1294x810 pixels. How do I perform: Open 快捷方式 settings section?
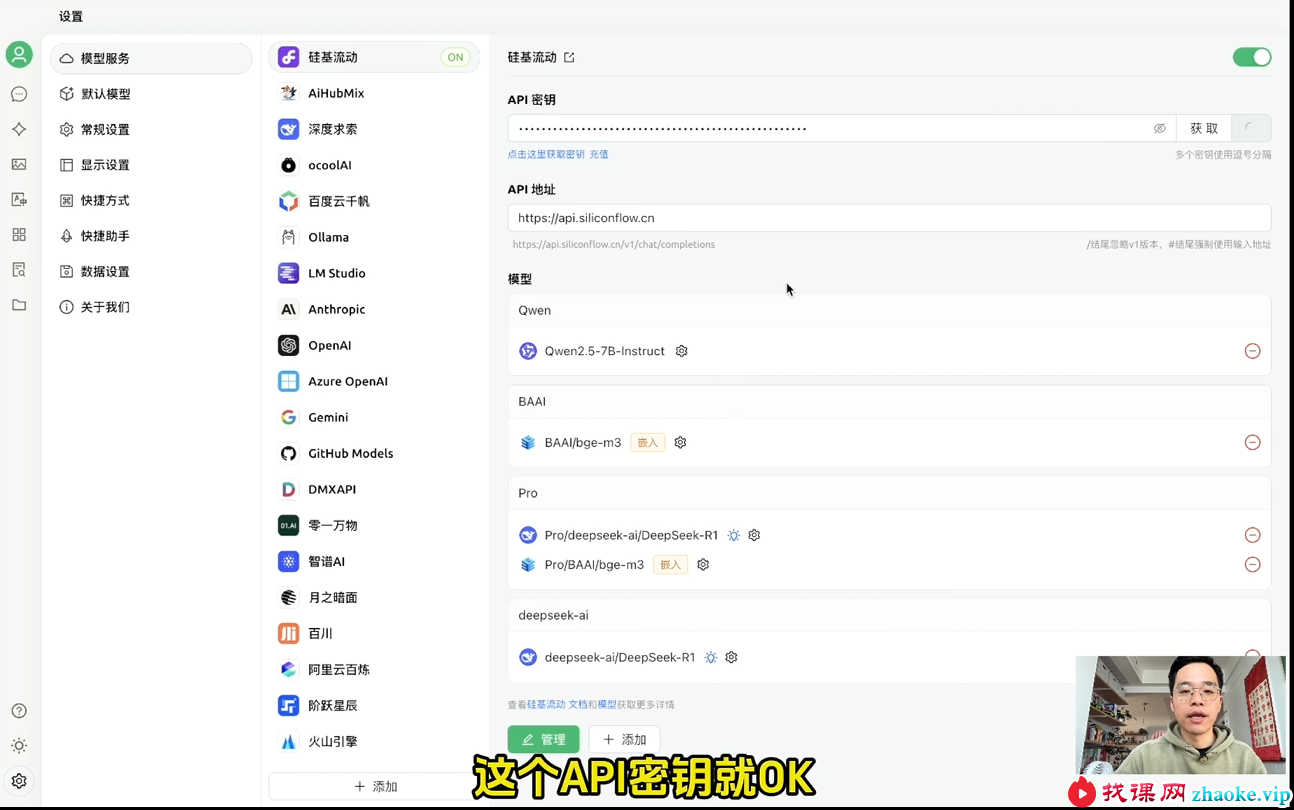pyautogui.click(x=151, y=200)
